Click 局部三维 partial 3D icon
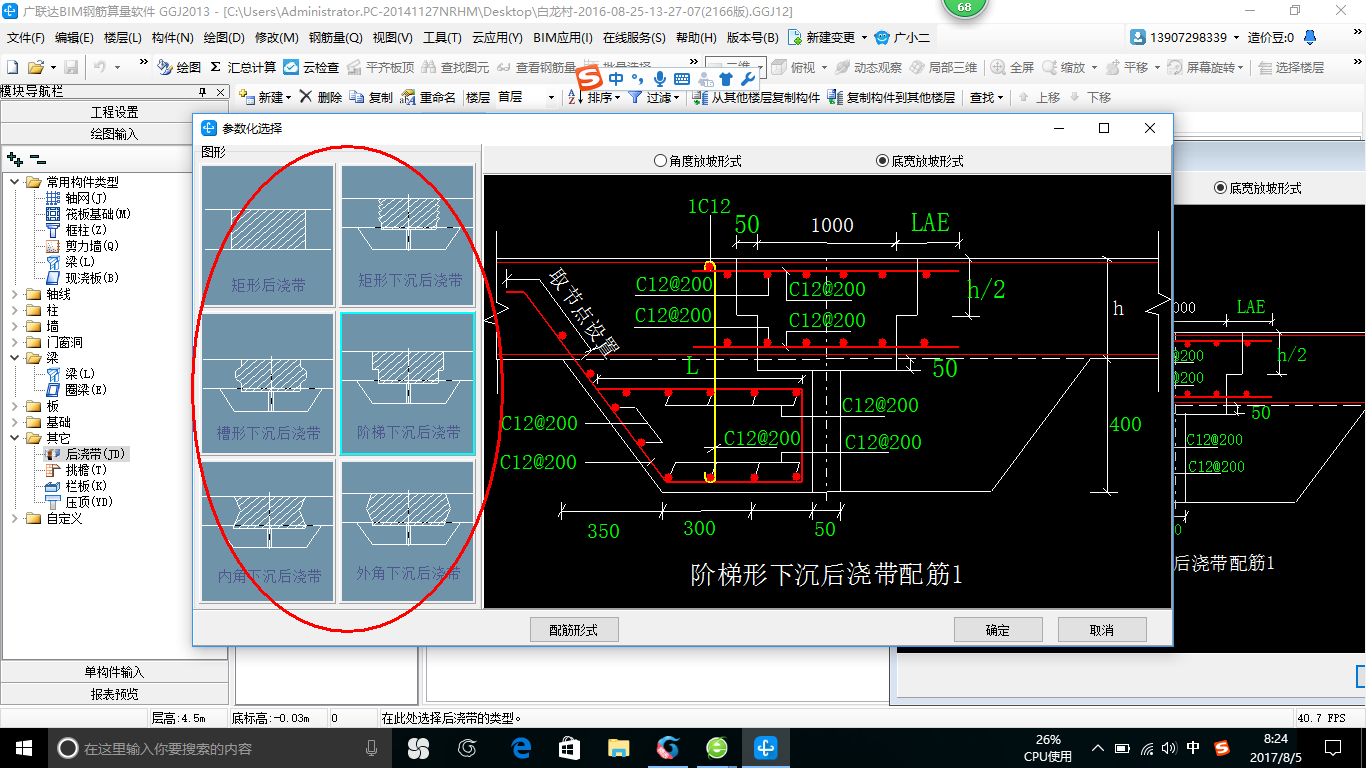Image resolution: width=1366 pixels, height=768 pixels. pos(917,67)
